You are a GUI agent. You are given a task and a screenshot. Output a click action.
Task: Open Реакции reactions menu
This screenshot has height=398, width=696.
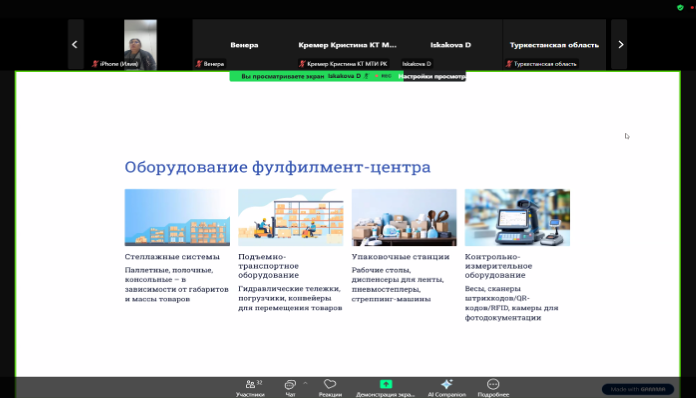point(330,388)
